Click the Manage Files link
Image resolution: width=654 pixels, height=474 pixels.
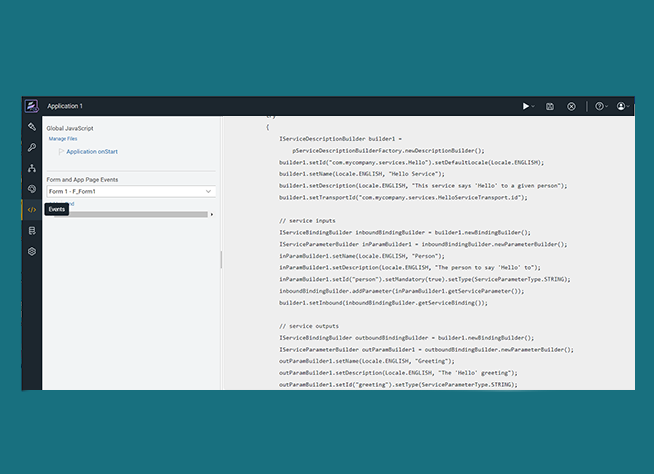coord(63,139)
